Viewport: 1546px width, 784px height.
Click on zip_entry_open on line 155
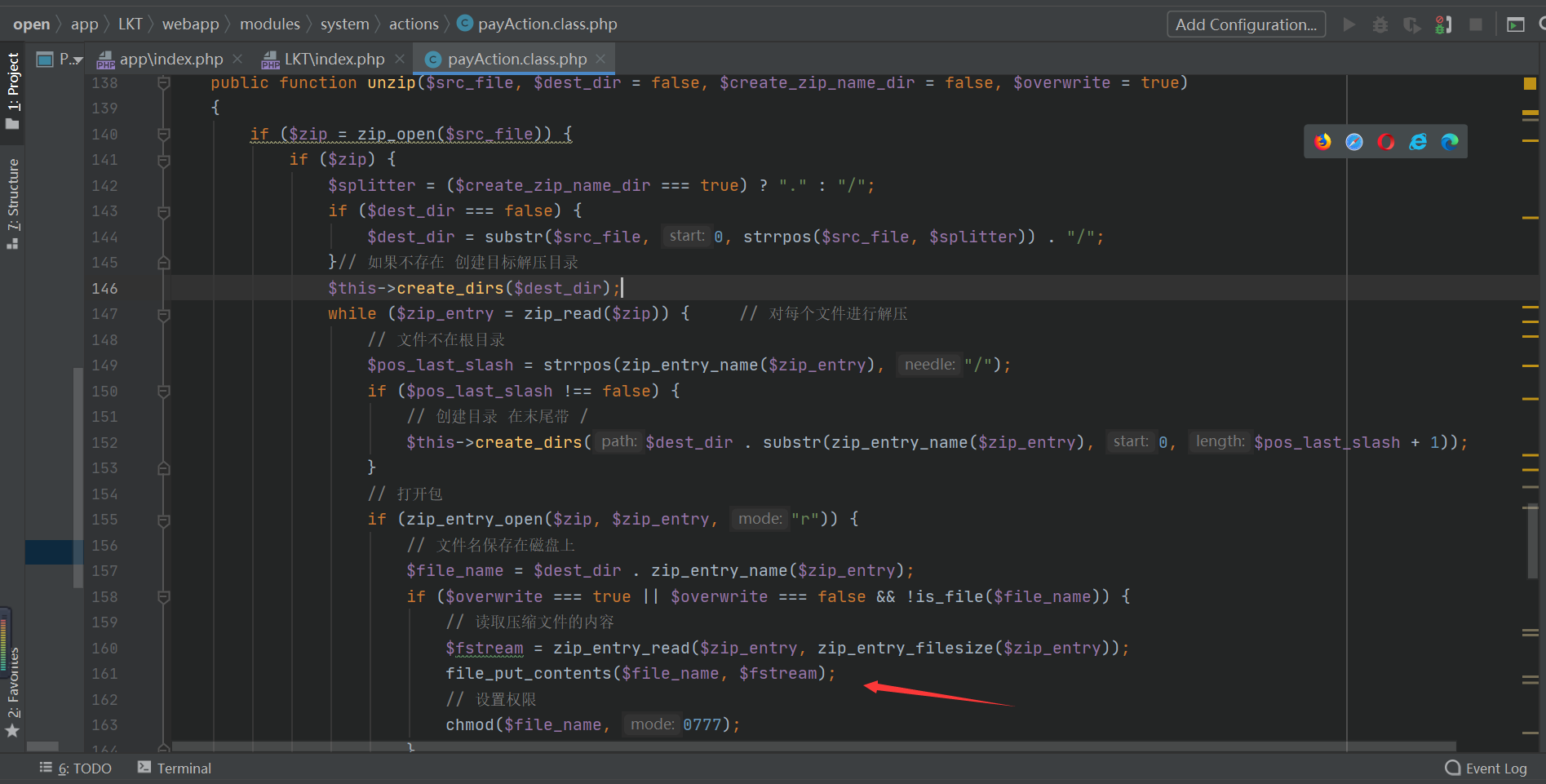tap(475, 520)
